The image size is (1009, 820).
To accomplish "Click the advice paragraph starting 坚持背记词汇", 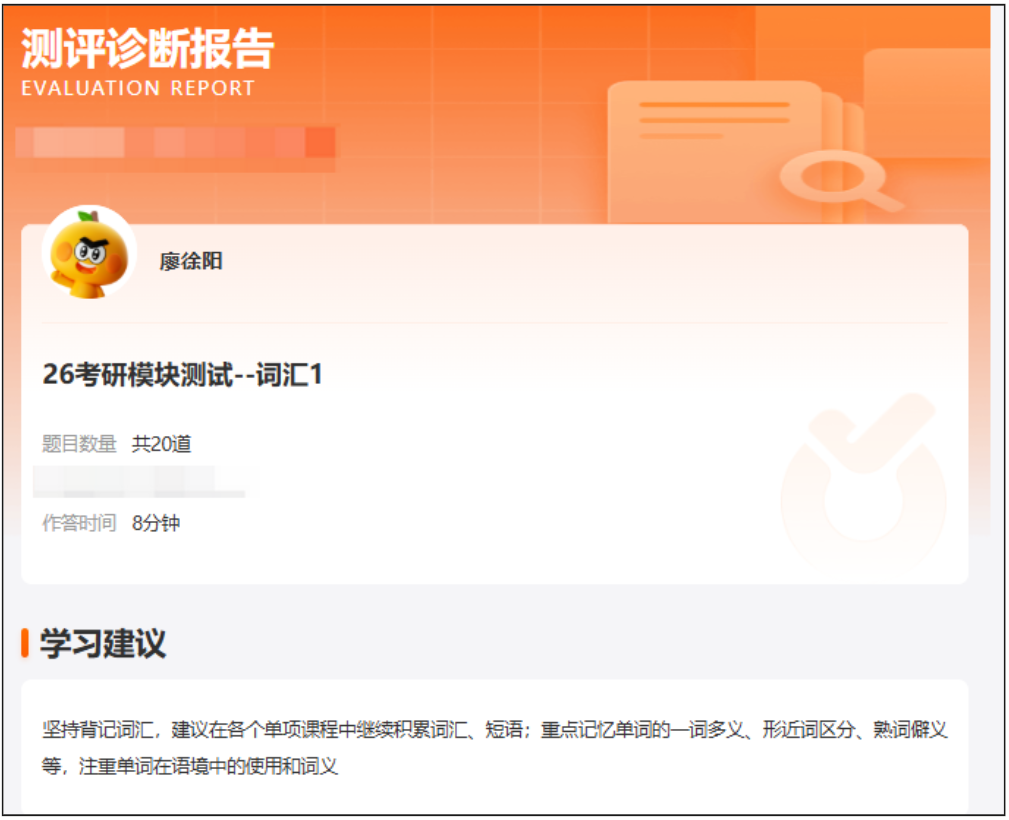I will pos(494,748).
